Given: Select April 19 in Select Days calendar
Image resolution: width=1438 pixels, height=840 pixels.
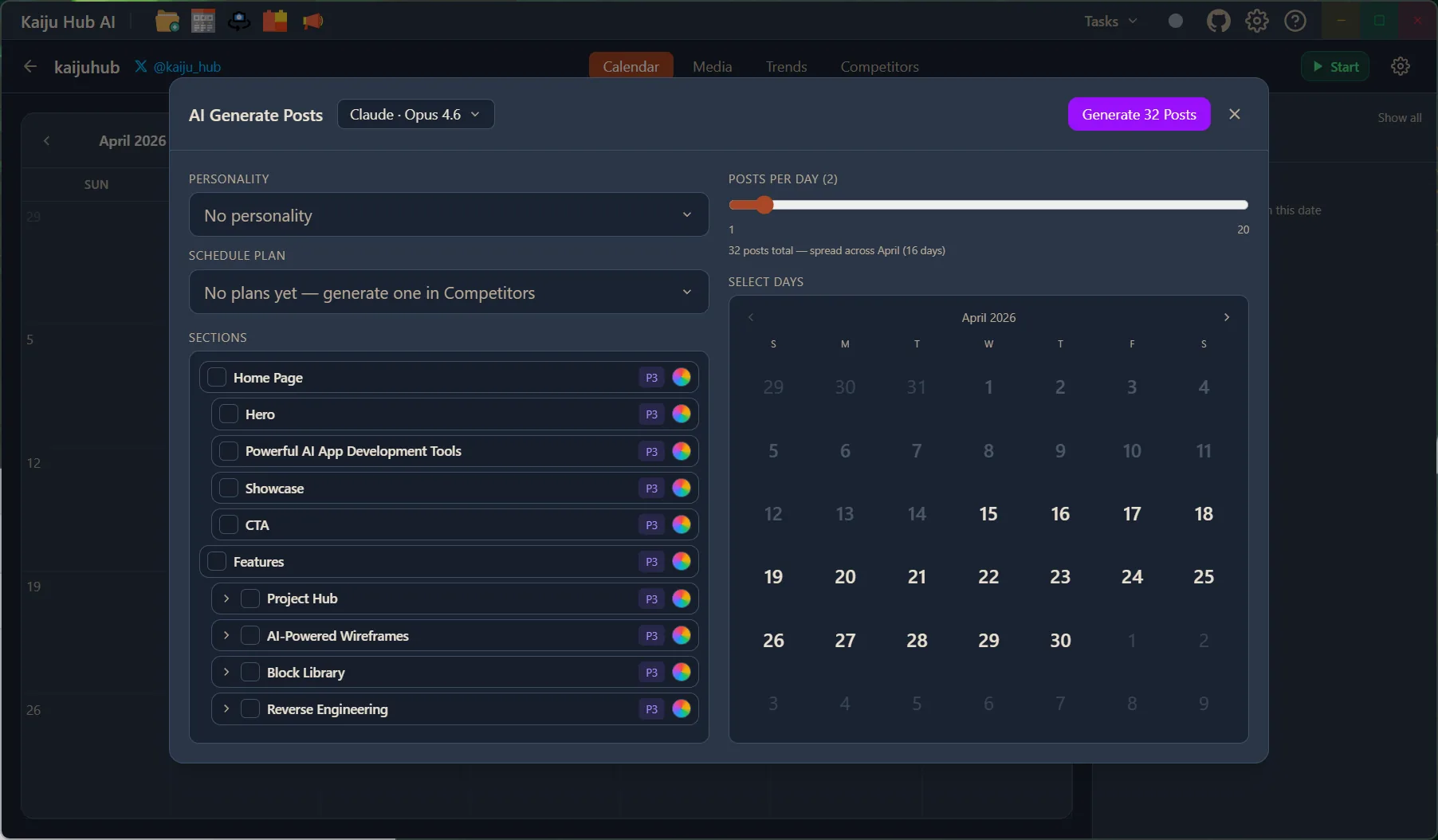Looking at the screenshot, I should pyautogui.click(x=773, y=577).
